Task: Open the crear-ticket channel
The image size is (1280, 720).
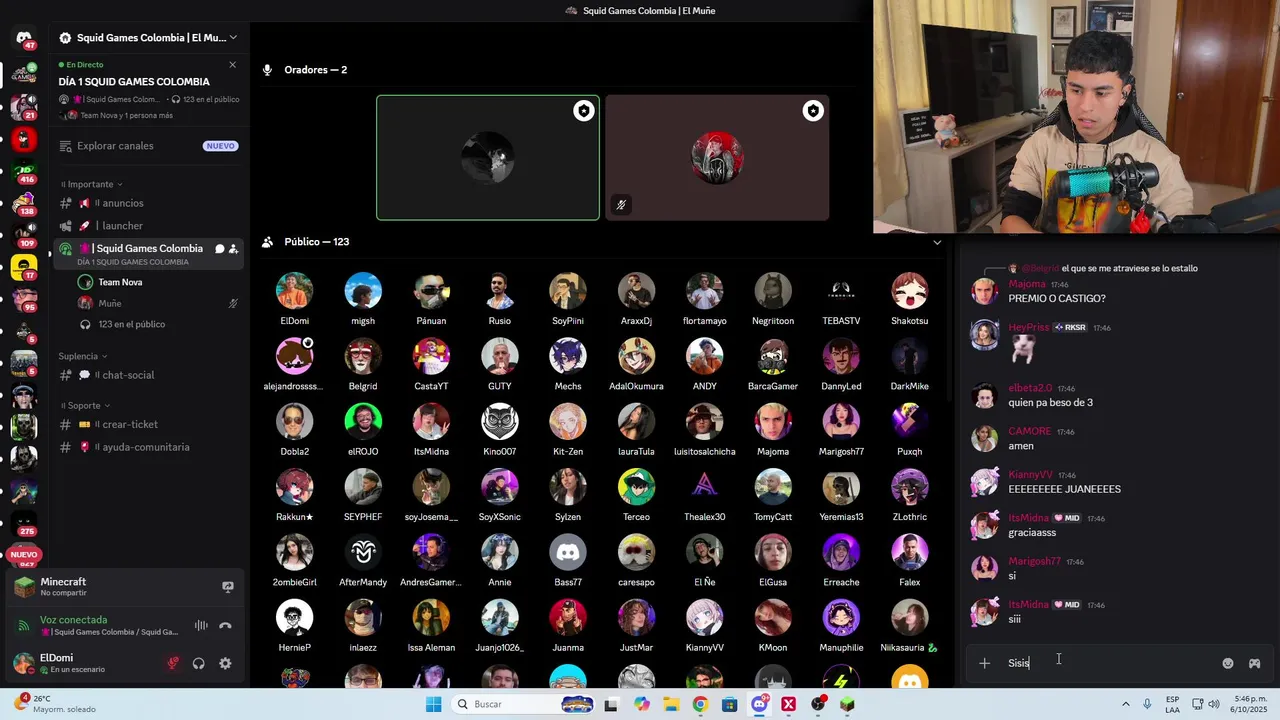Action: point(148,424)
